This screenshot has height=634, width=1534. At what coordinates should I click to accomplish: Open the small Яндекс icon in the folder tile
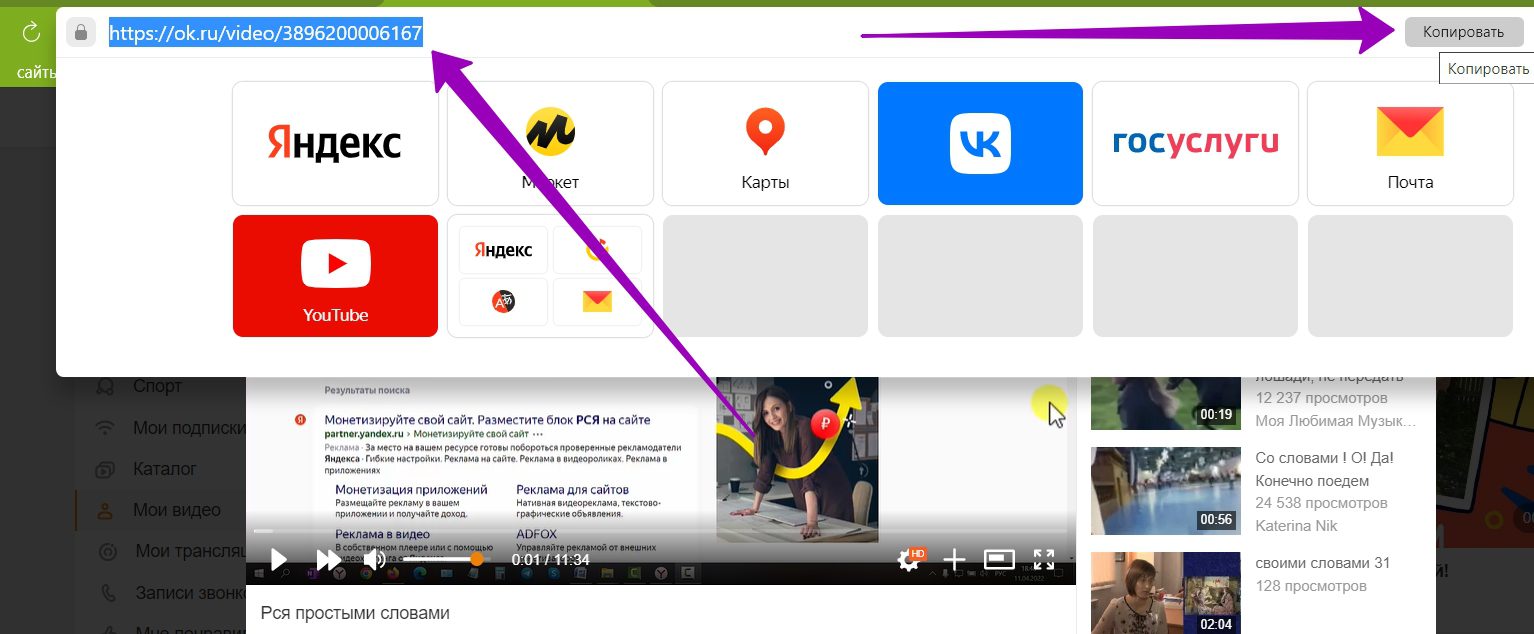(503, 250)
